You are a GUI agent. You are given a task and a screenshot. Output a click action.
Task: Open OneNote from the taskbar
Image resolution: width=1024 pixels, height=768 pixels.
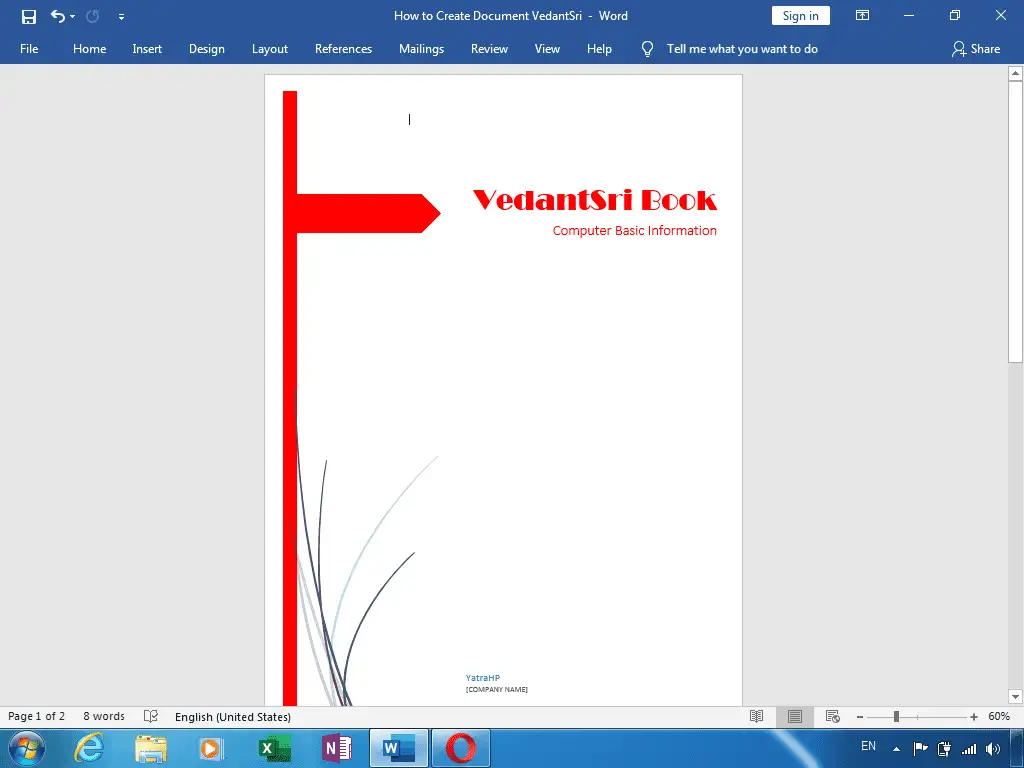336,748
